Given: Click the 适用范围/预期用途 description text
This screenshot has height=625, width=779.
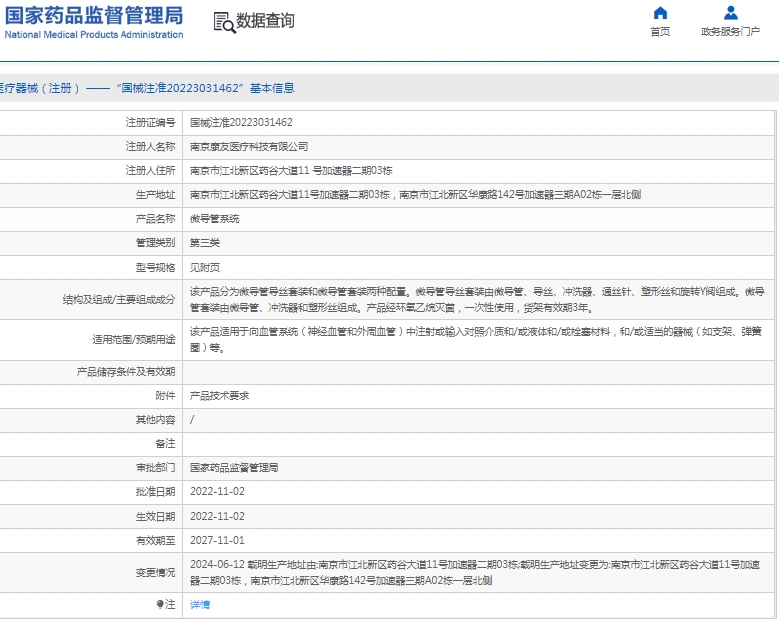Looking at the screenshot, I should pyautogui.click(x=475, y=339).
